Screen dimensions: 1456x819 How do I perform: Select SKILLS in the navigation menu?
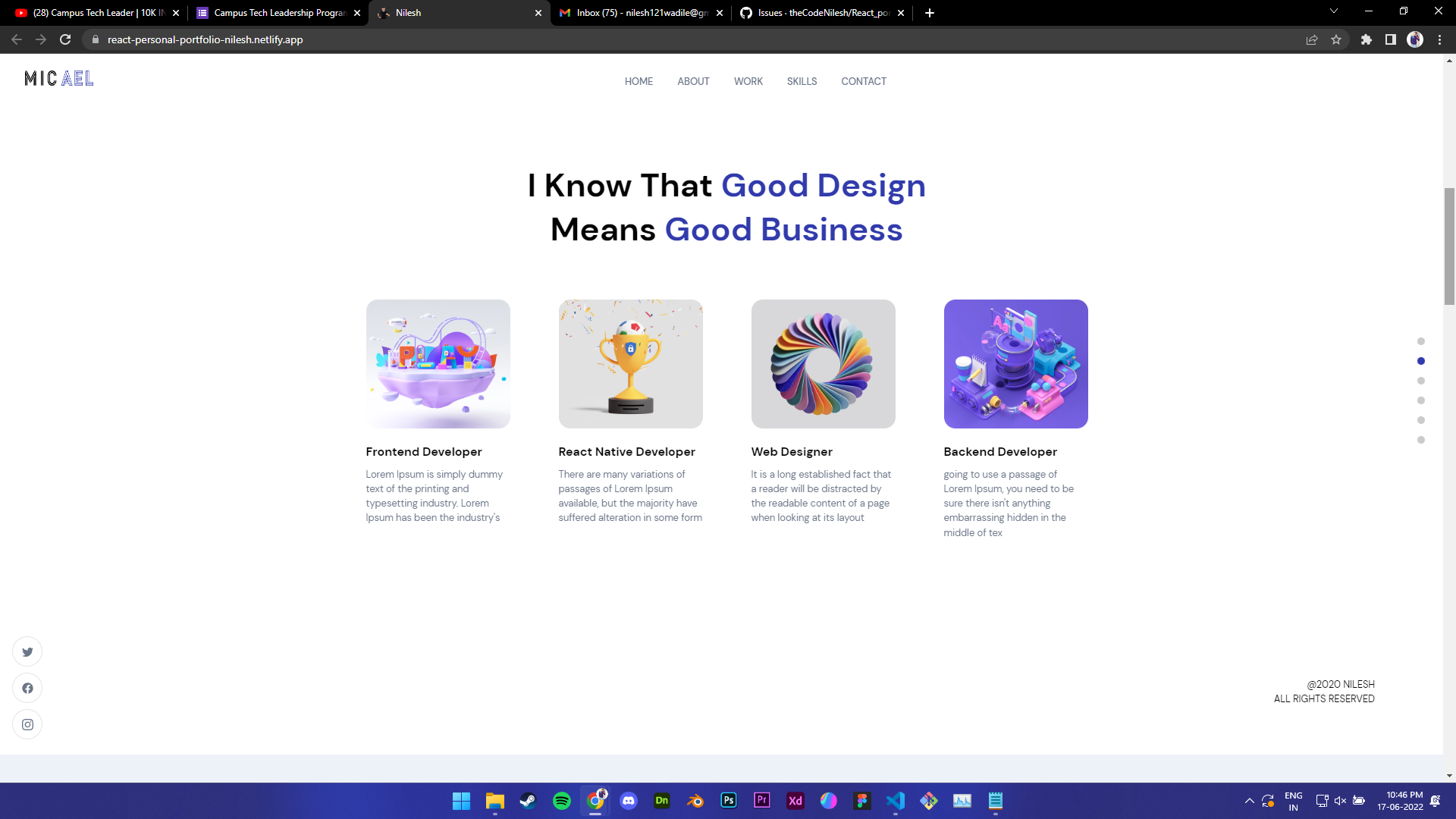[802, 81]
